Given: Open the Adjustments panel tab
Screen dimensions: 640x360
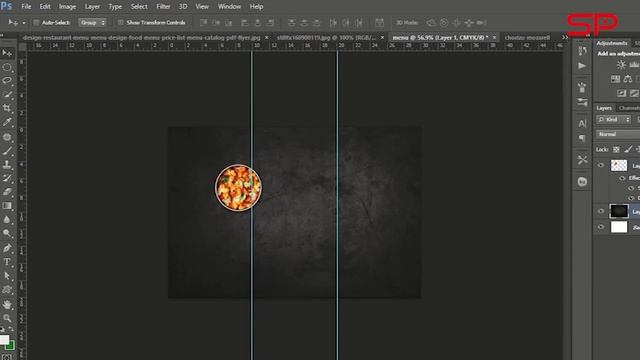Looking at the screenshot, I should (612, 43).
